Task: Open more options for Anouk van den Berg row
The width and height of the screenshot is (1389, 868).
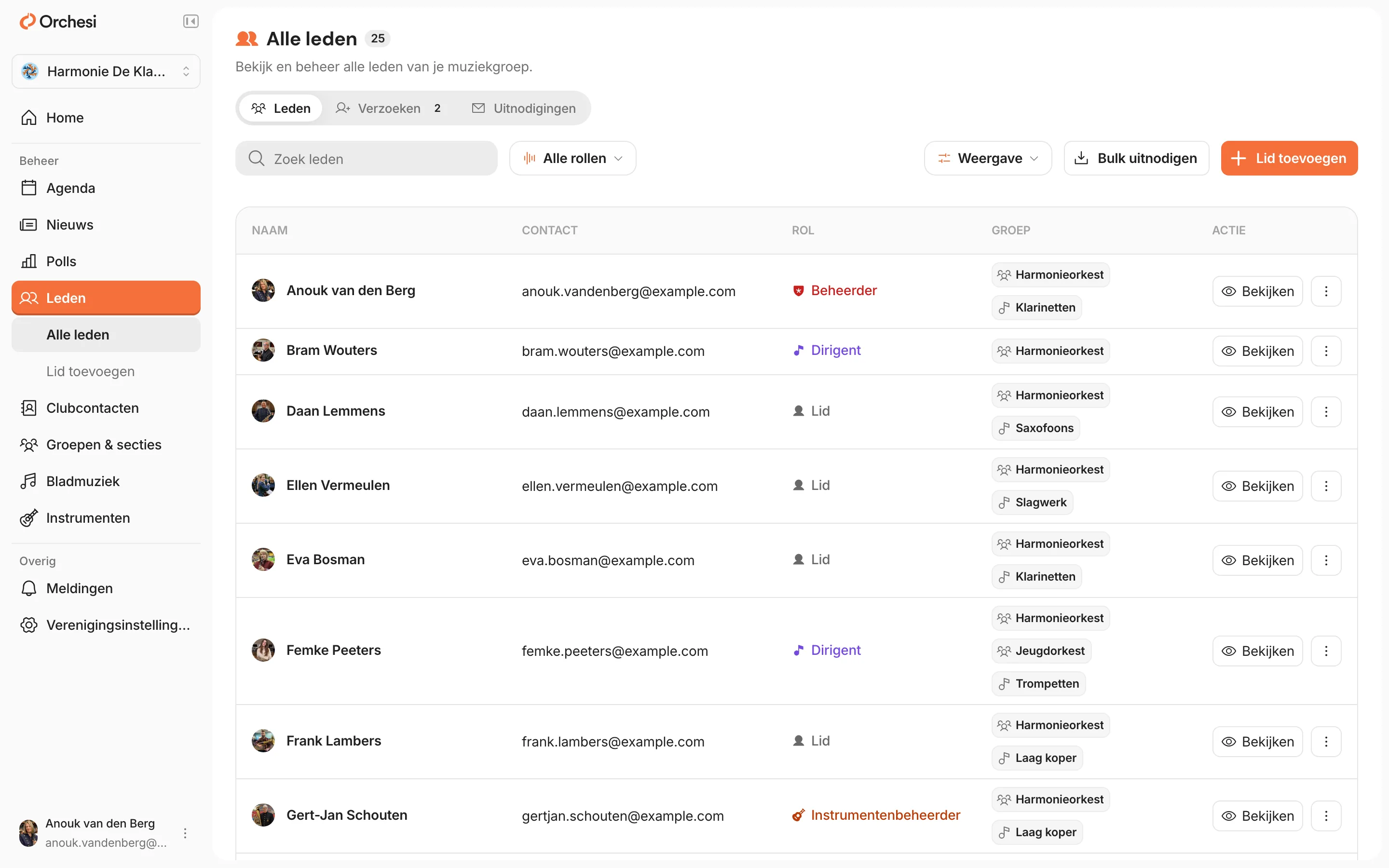Action: (1326, 292)
